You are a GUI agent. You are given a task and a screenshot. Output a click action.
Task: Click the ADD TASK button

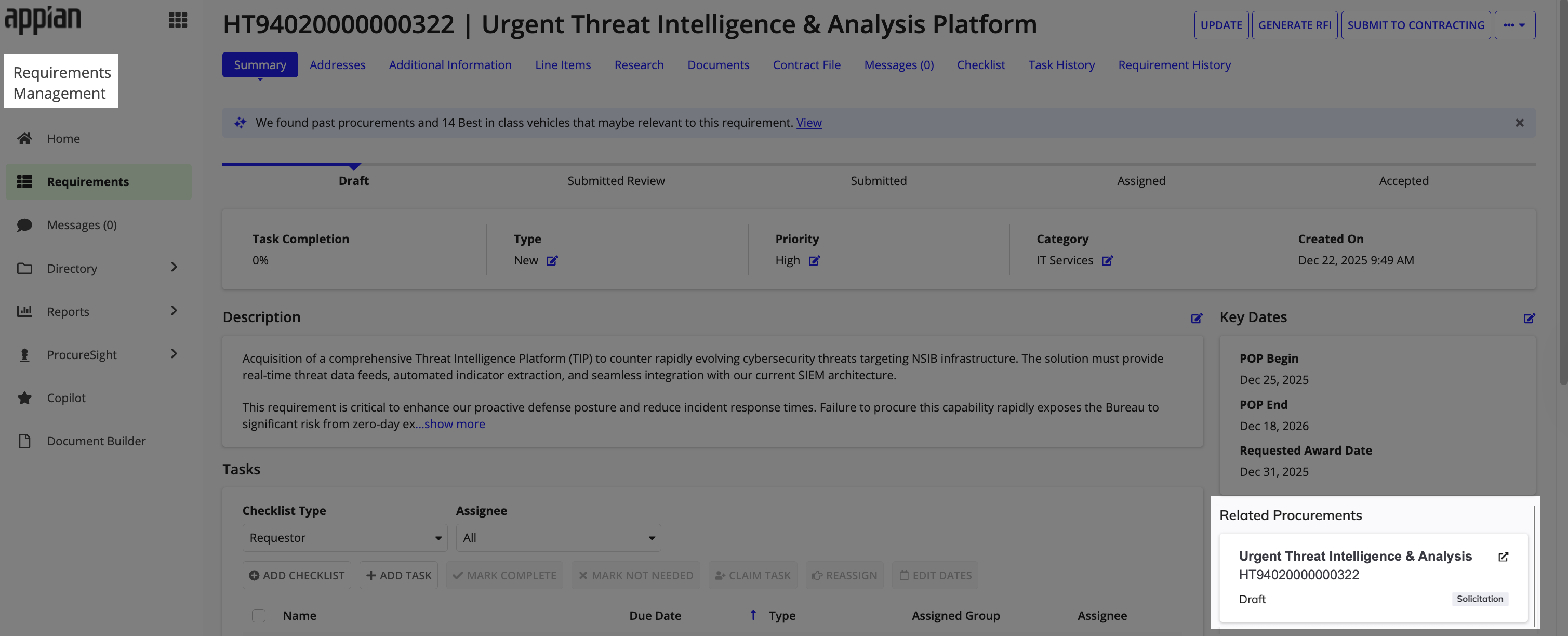pyautogui.click(x=398, y=575)
